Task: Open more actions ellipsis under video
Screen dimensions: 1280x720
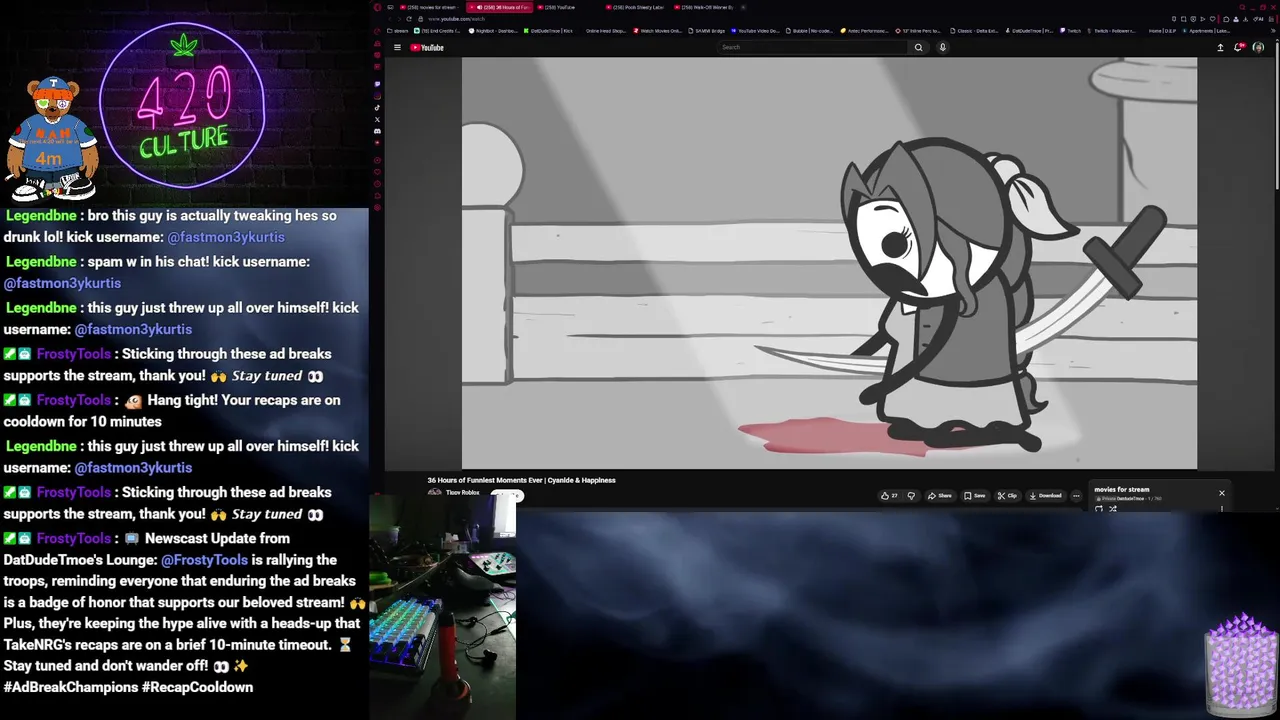Action: (x=1076, y=496)
